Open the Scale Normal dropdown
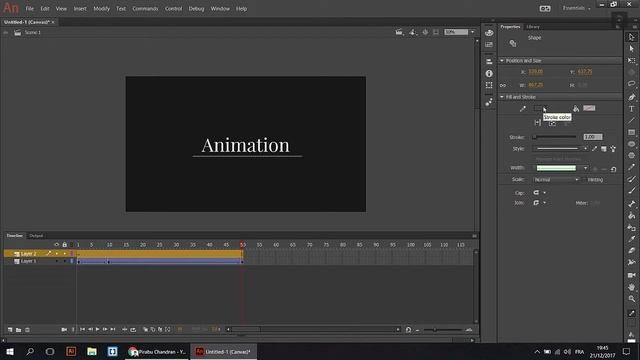Viewport: 640px width, 360px height. (x=556, y=180)
